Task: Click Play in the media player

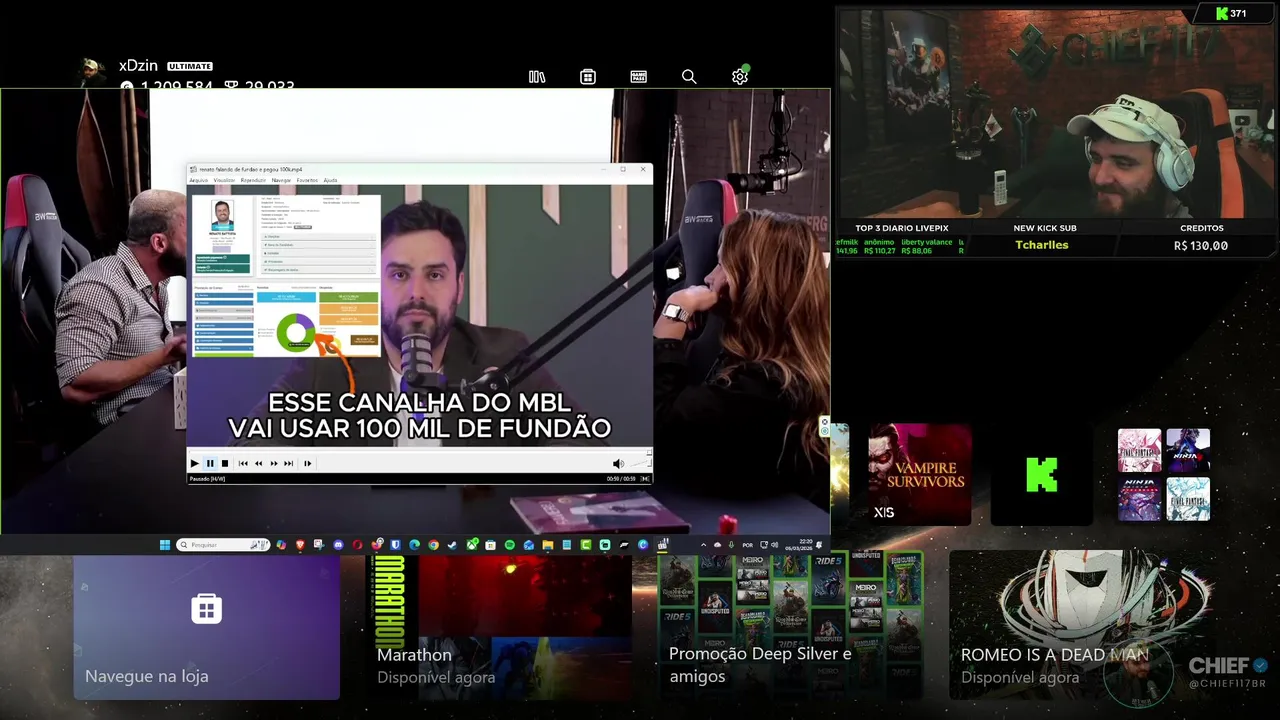Action: tap(194, 463)
